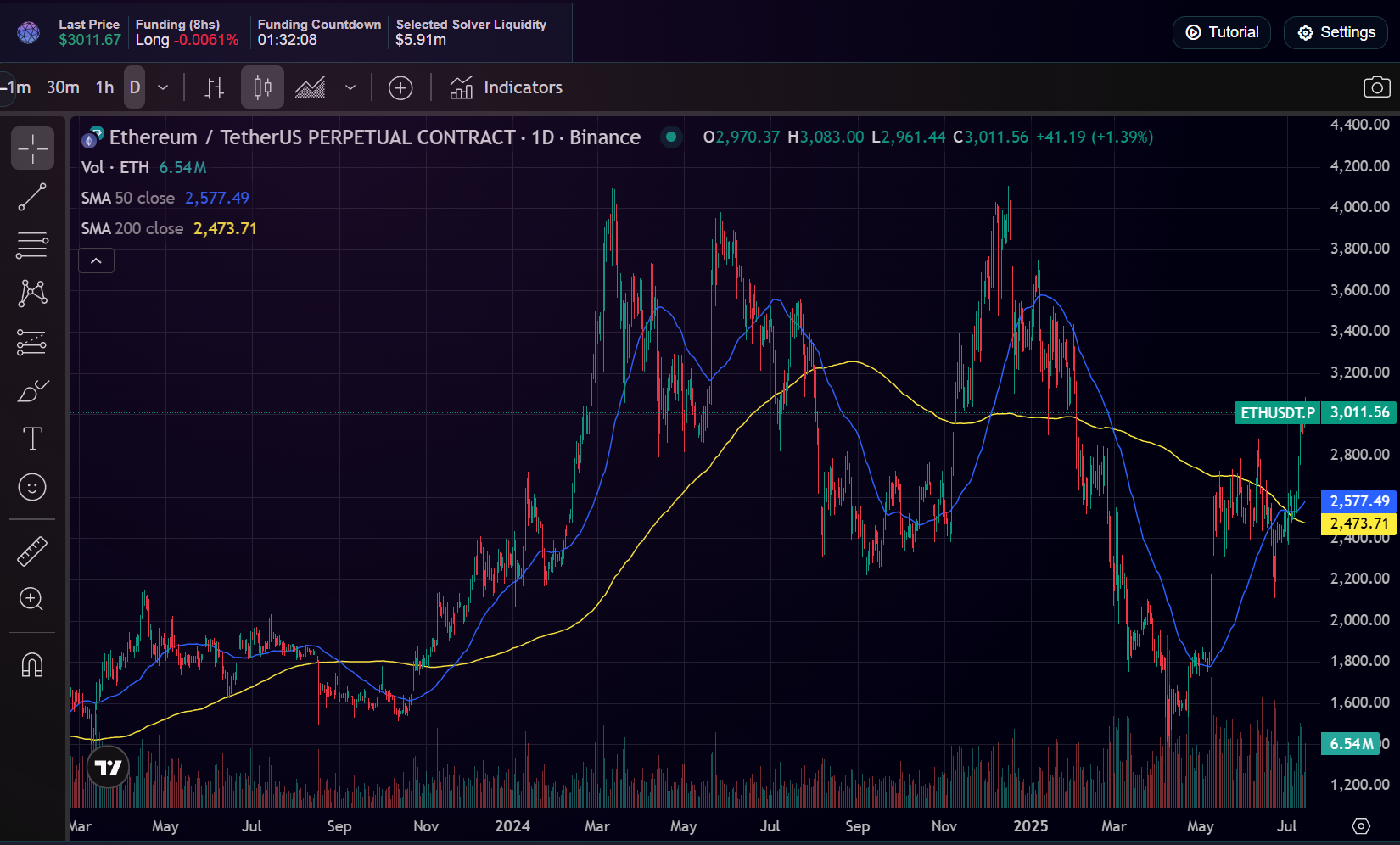Open the Fibonacci retracement tool group

coord(32,245)
